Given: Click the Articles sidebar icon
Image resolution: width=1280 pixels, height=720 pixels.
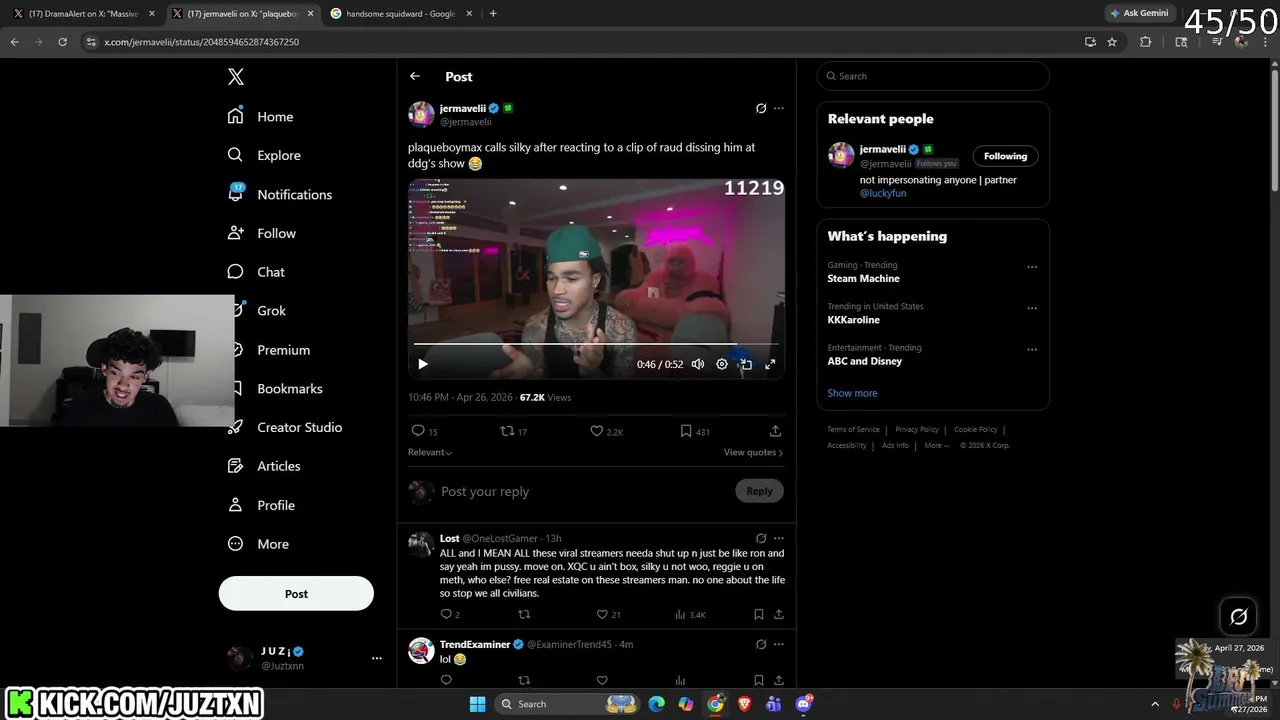Looking at the screenshot, I should click(236, 466).
